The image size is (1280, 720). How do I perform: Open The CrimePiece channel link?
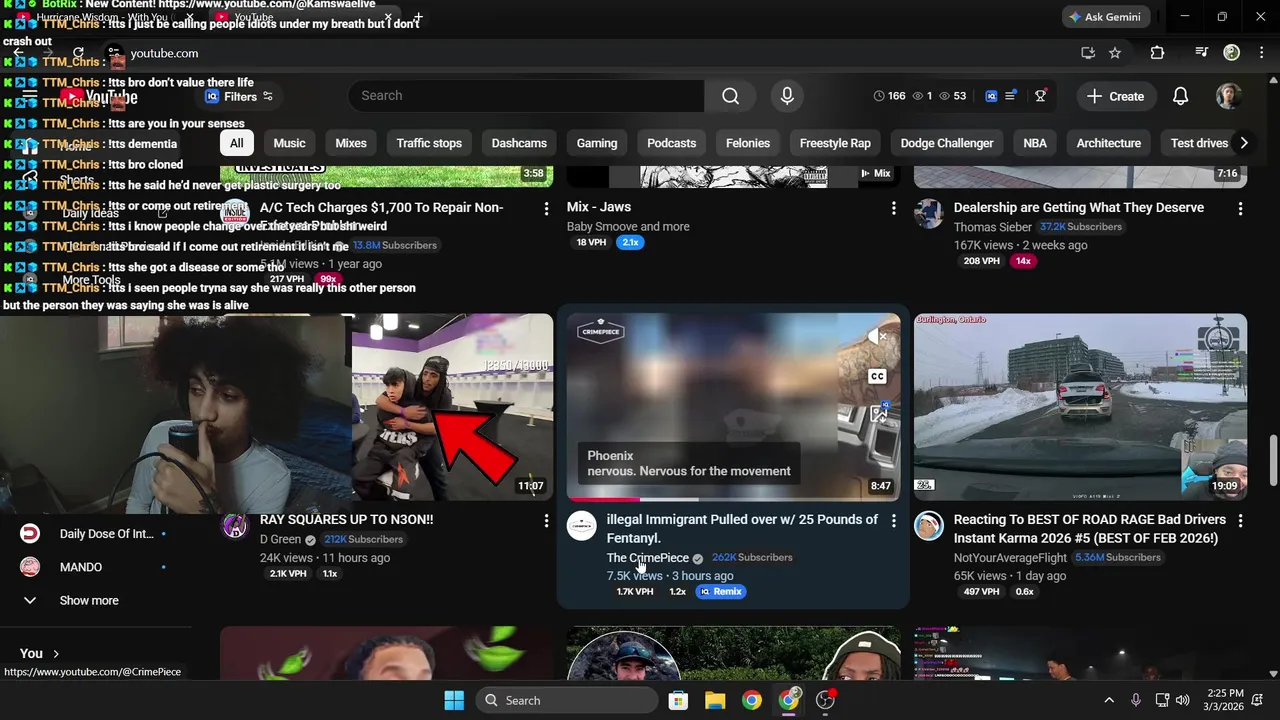click(648, 558)
